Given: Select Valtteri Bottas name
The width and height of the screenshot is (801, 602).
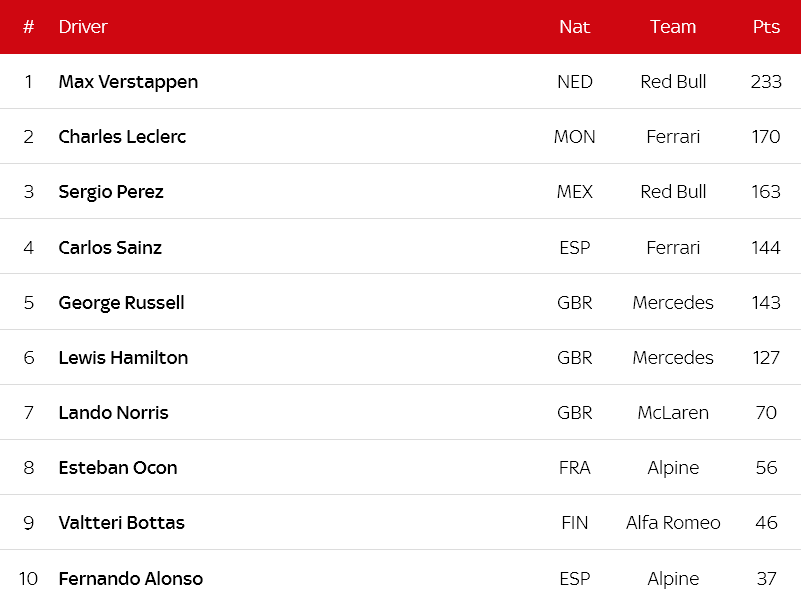Looking at the screenshot, I should tap(122, 523).
